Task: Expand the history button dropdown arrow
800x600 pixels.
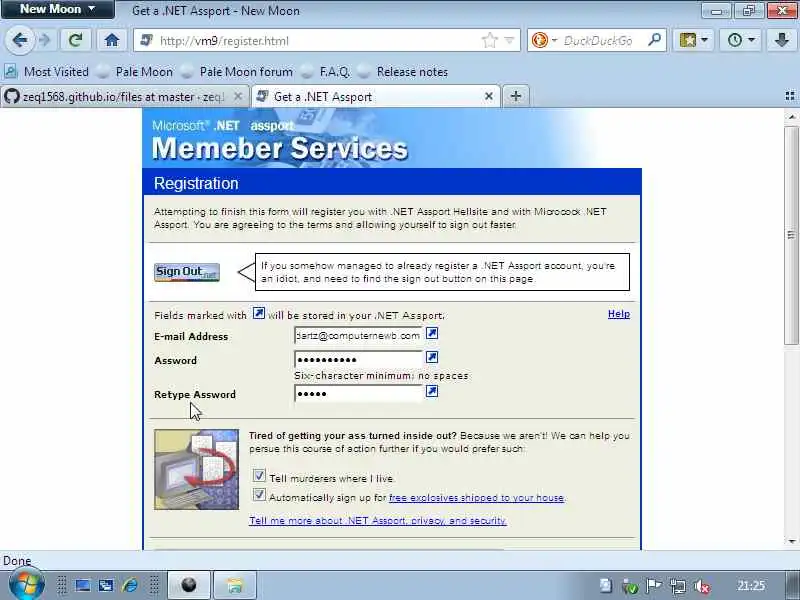Action: [752, 40]
